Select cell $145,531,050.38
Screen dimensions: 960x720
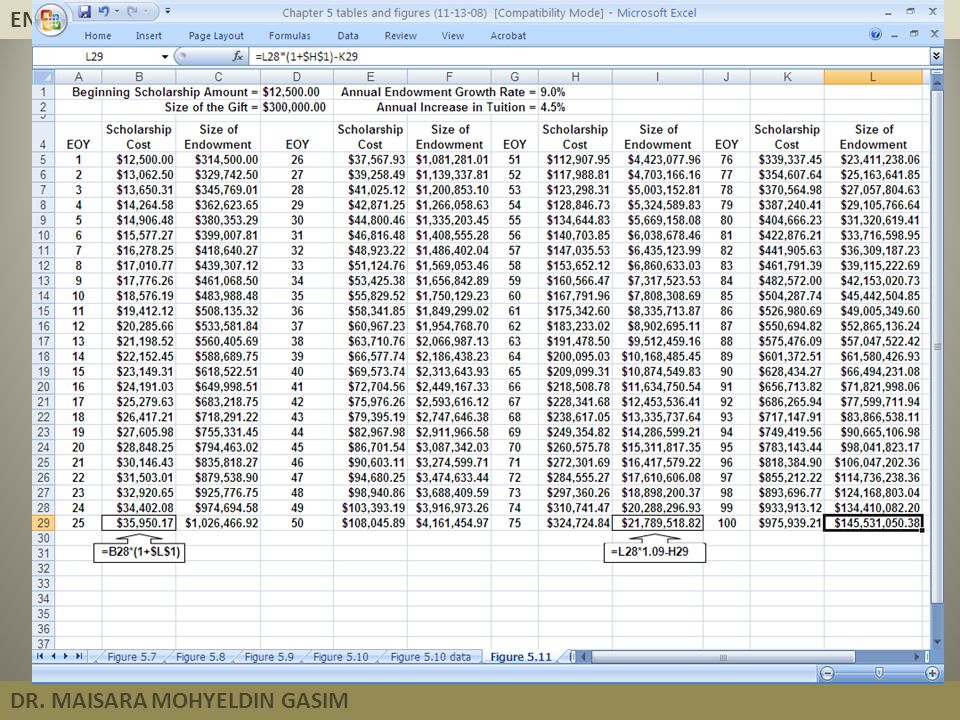[873, 523]
